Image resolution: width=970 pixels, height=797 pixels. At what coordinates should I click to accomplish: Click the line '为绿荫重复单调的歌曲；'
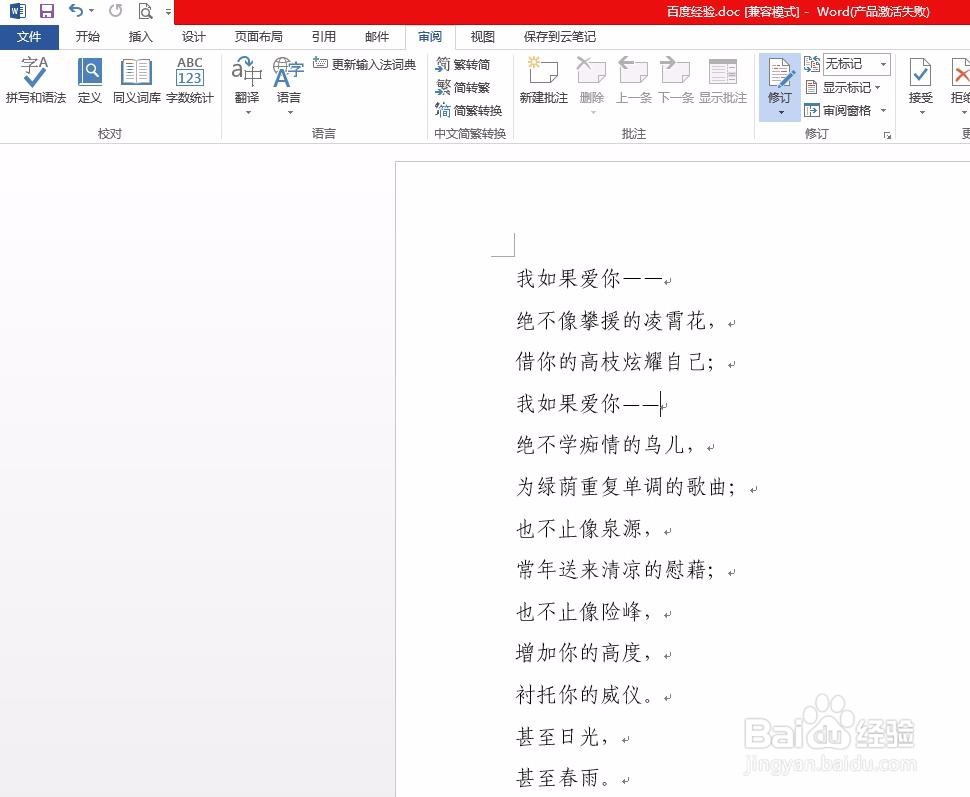pos(626,486)
